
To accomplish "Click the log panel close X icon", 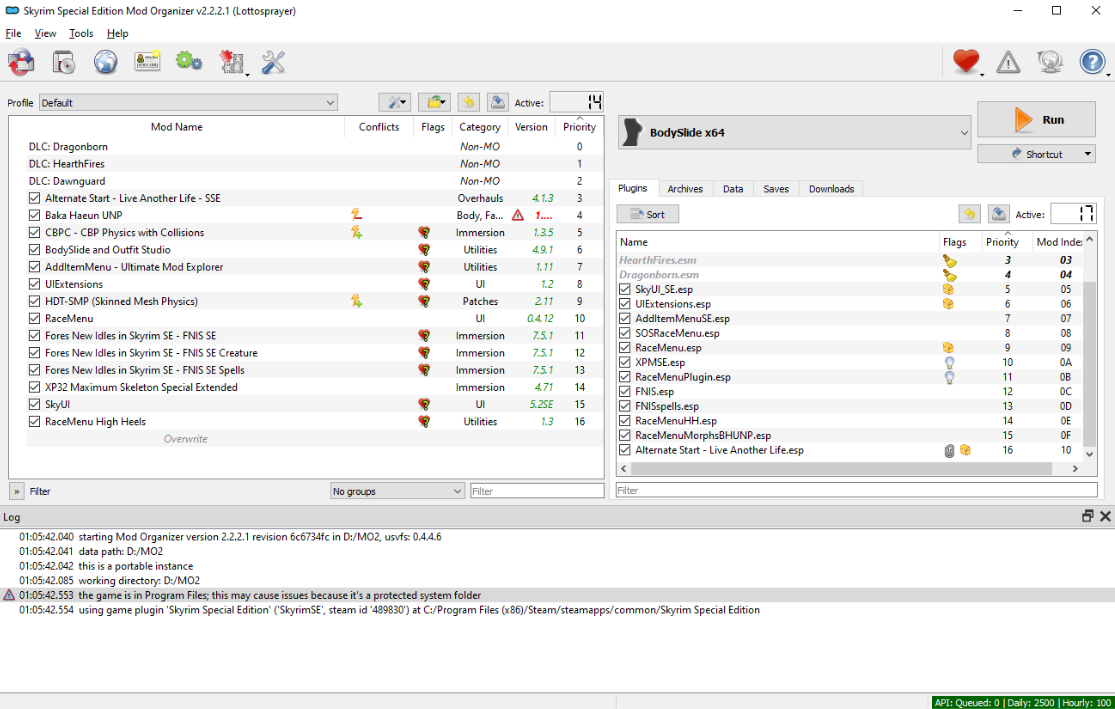I will [x=1105, y=517].
